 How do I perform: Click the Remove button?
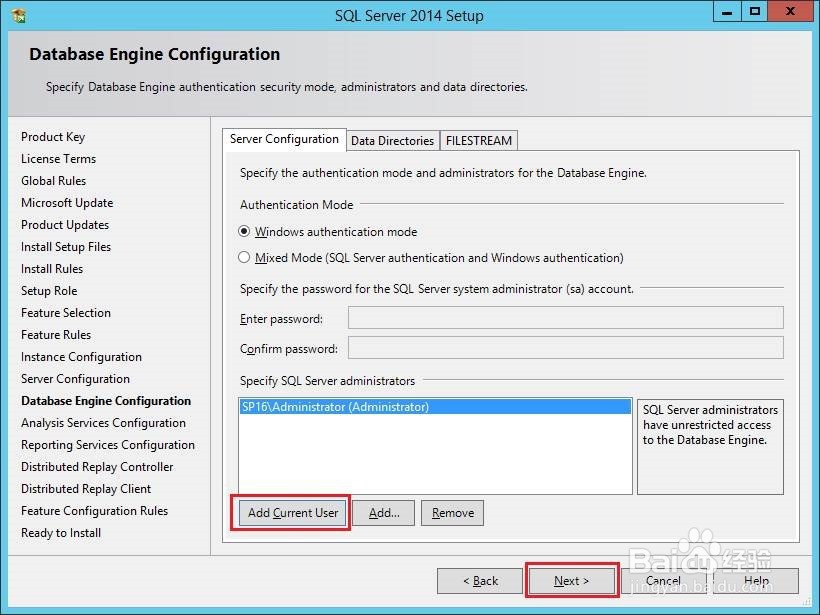[452, 513]
